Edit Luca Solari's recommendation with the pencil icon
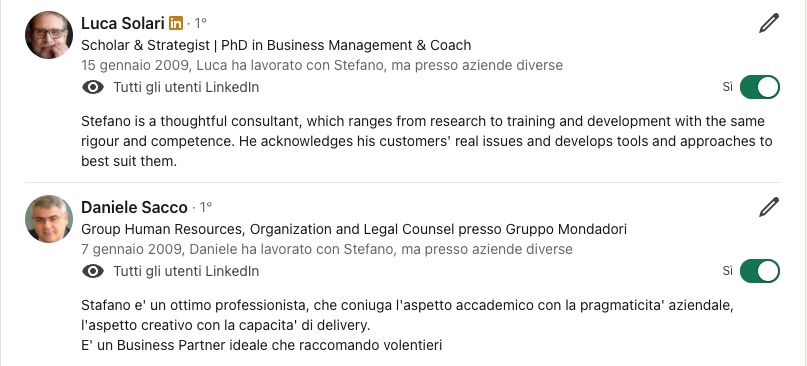807x366 pixels. pyautogui.click(x=769, y=23)
